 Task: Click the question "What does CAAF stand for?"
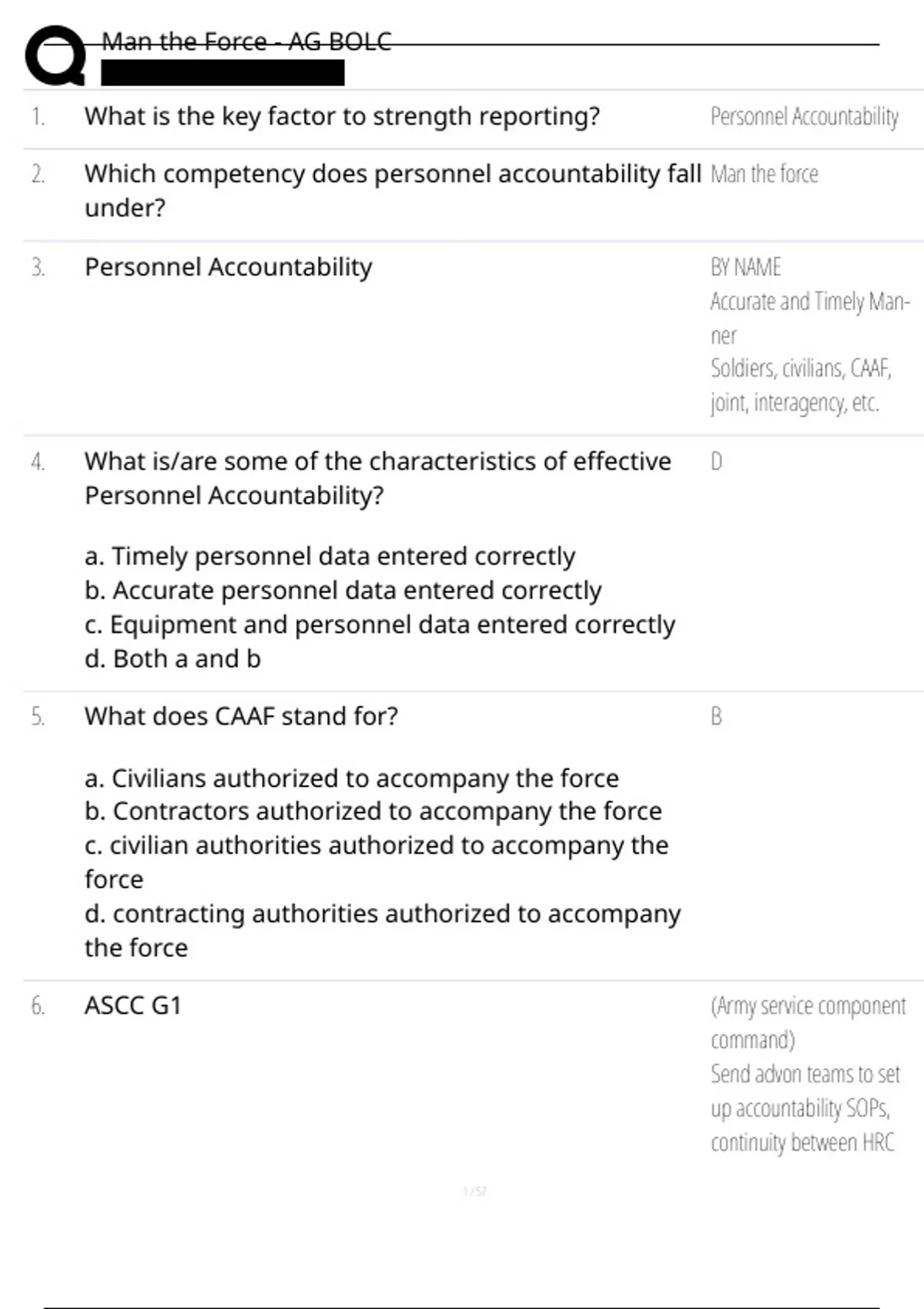[241, 716]
